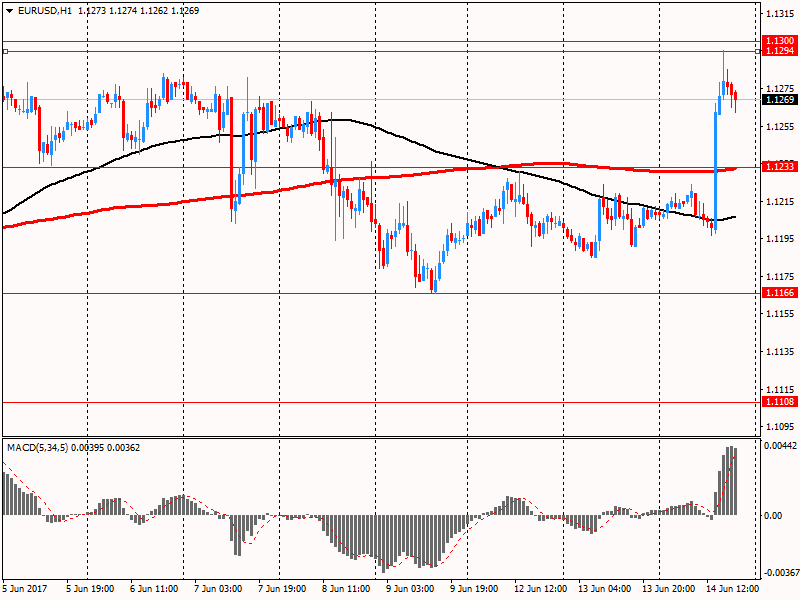
Task: Click the 1.1175 price scale label
Action: tap(780, 277)
